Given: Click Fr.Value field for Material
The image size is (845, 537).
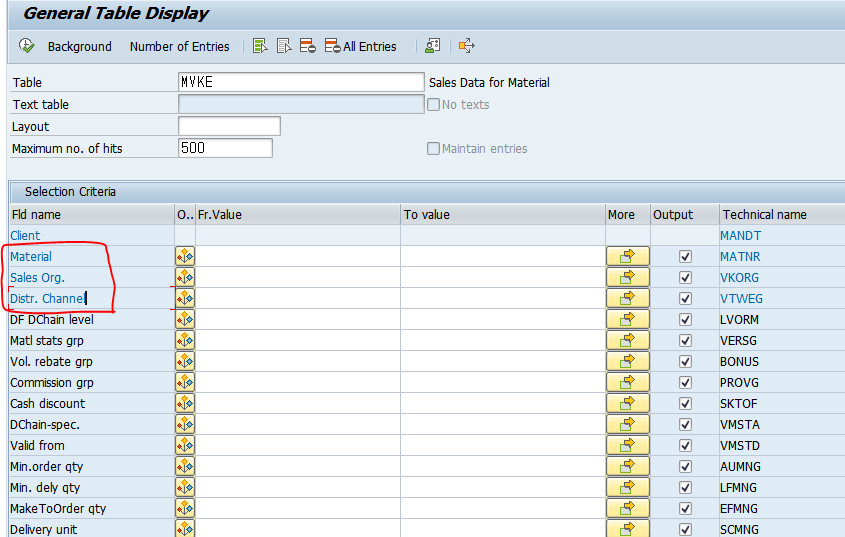Looking at the screenshot, I should click(x=297, y=256).
